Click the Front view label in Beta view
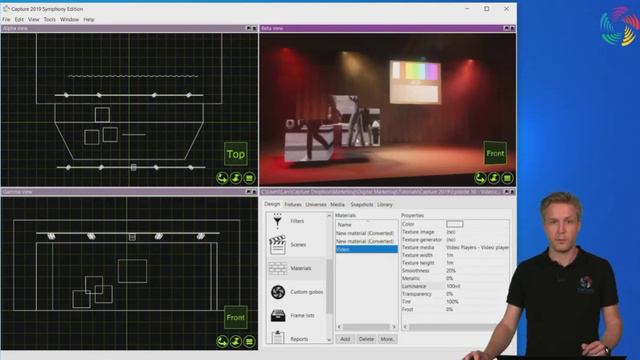This screenshot has height=360, width=640. 495,153
